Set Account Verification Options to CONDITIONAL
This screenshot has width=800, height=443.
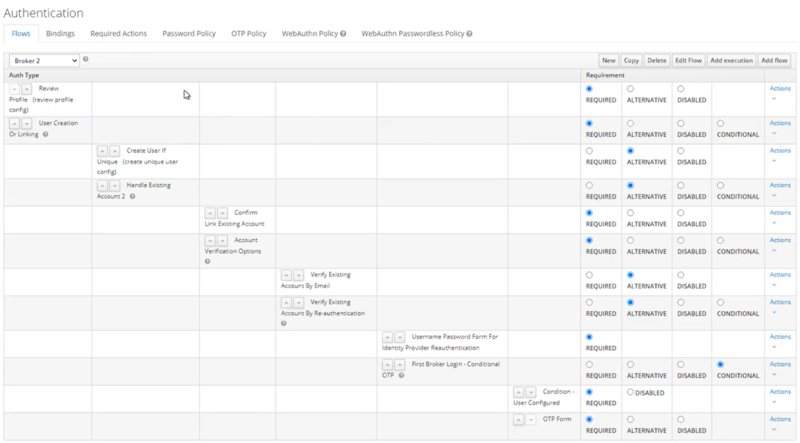click(x=720, y=240)
